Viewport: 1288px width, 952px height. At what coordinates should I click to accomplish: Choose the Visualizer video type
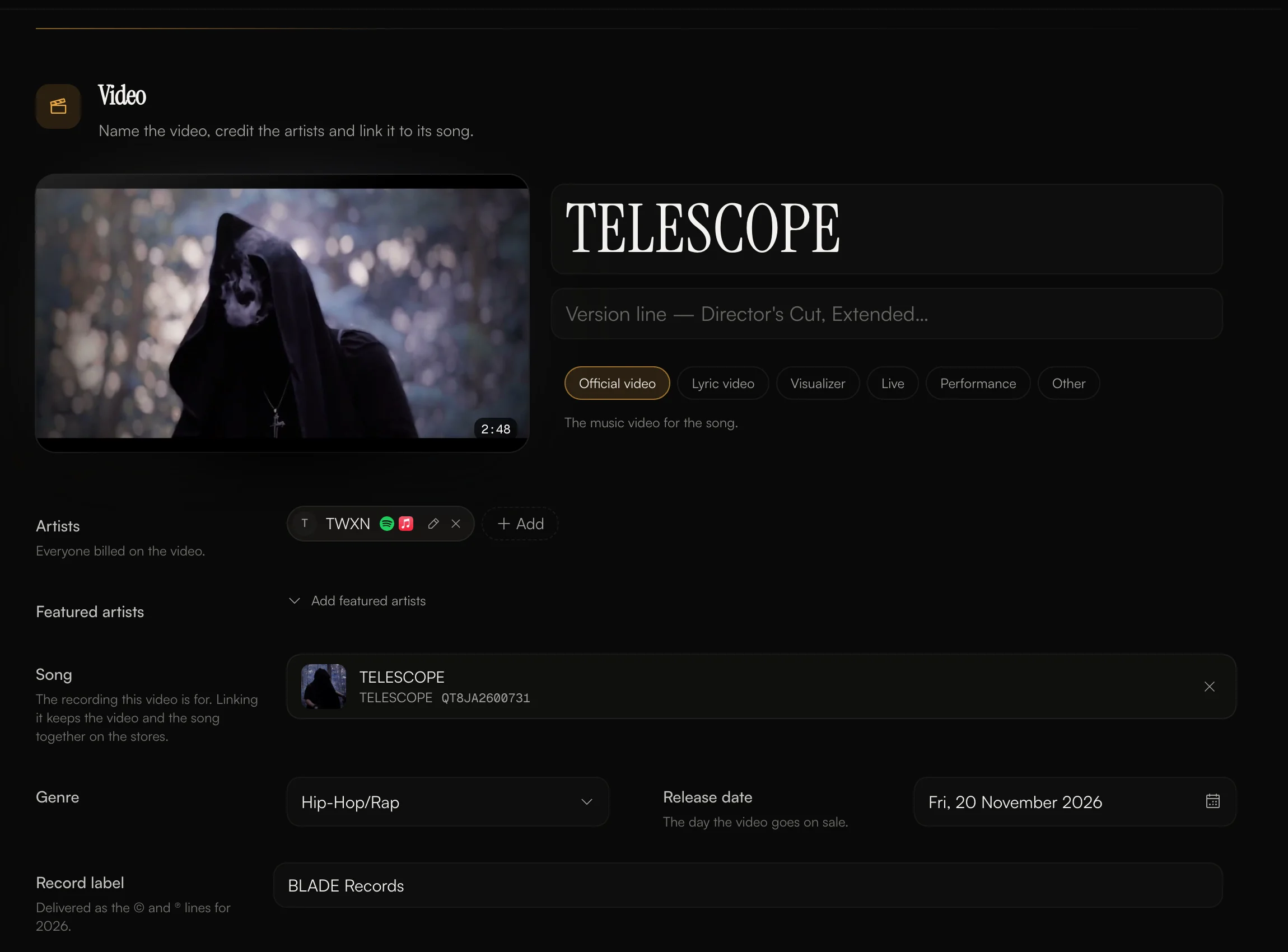pos(818,383)
